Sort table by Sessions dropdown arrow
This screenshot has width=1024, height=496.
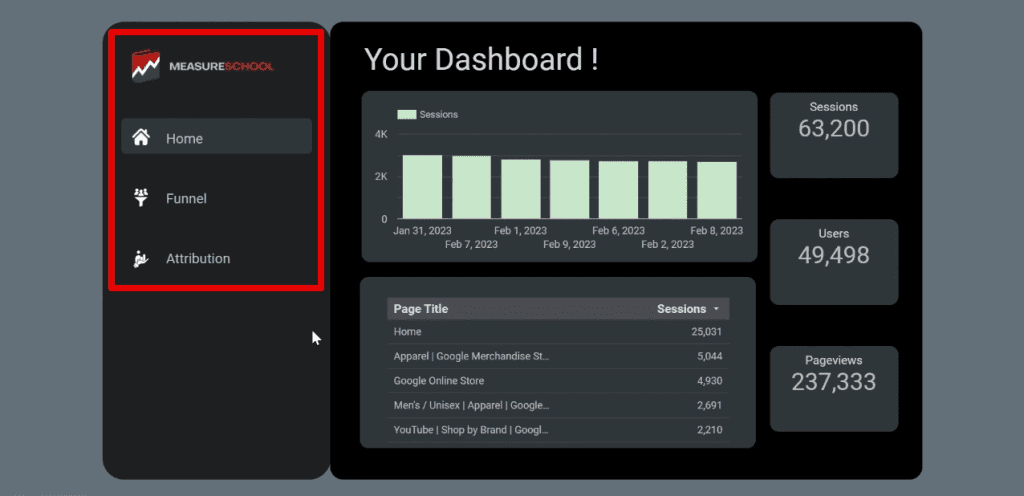716,309
